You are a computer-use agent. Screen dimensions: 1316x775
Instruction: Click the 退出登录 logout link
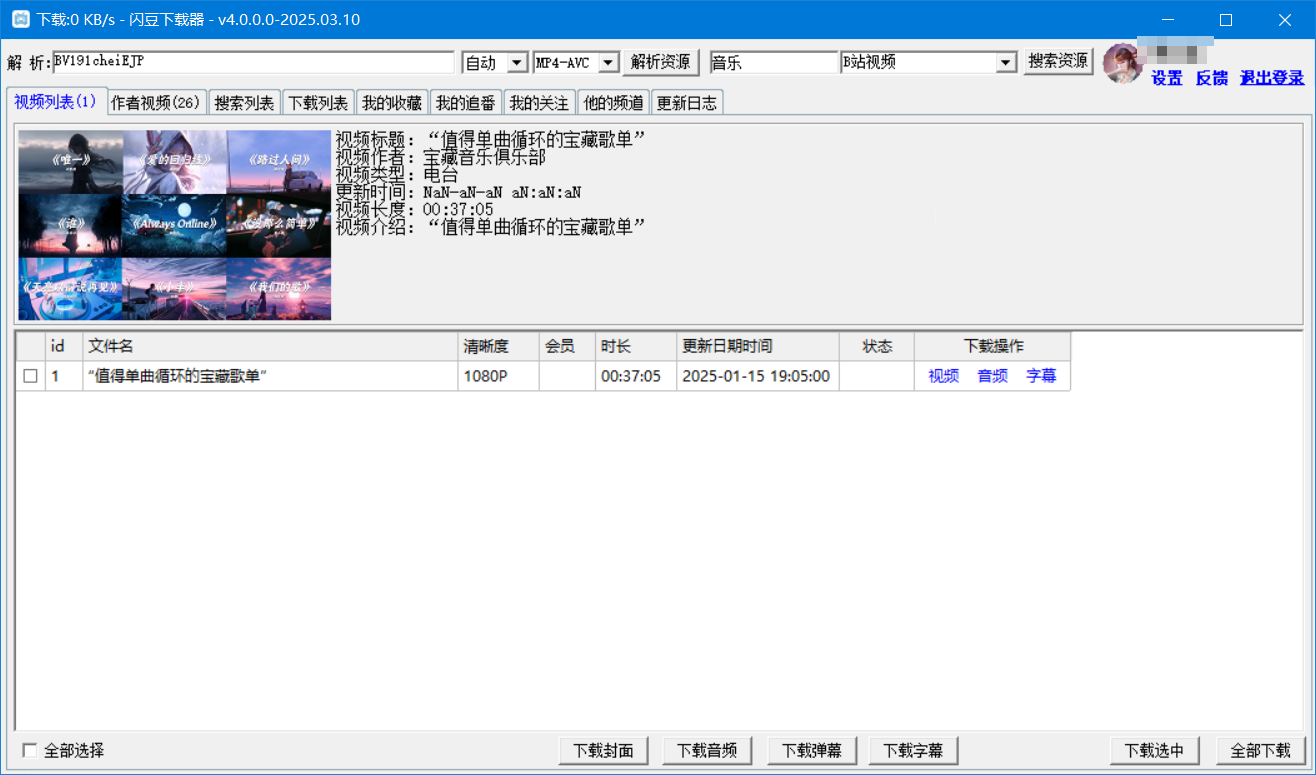click(x=1272, y=78)
